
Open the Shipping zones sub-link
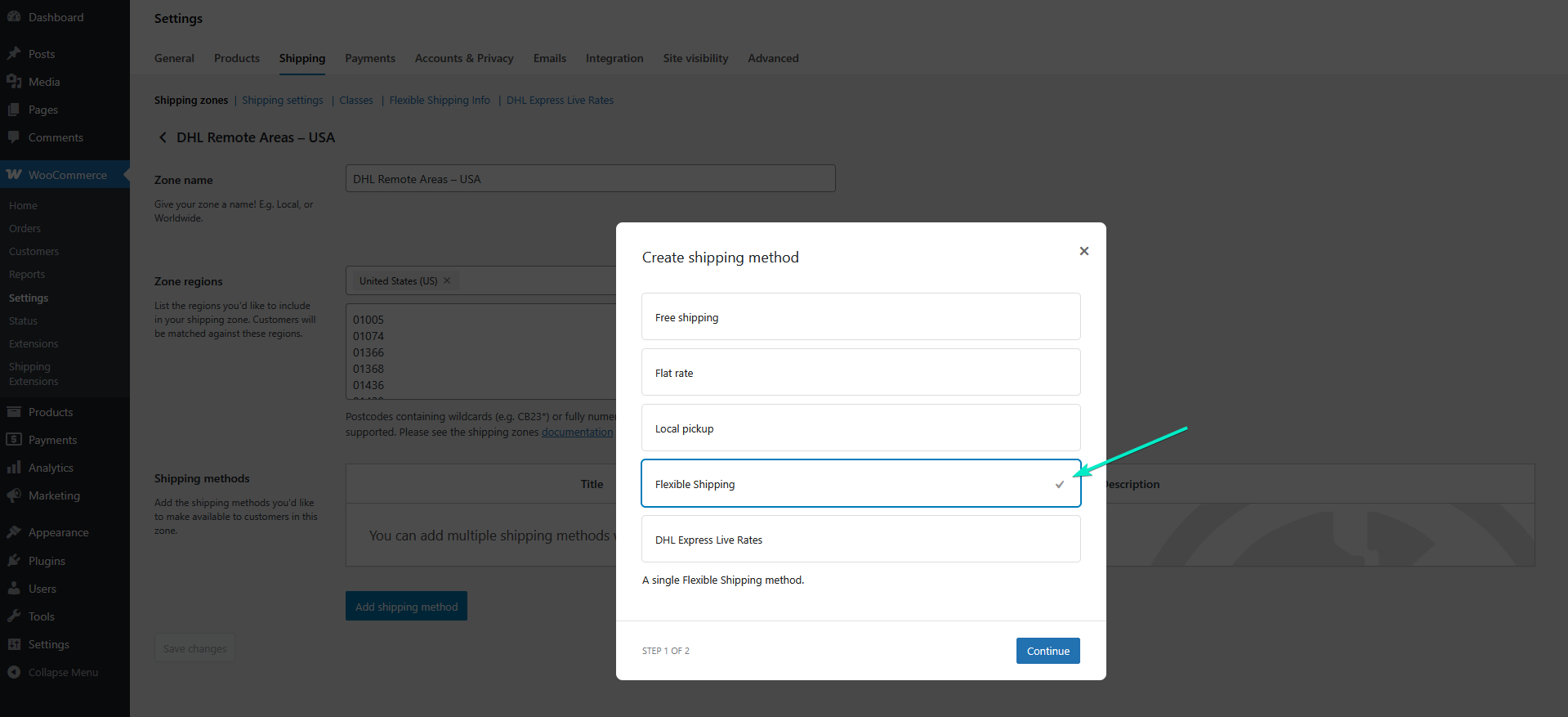(x=191, y=100)
